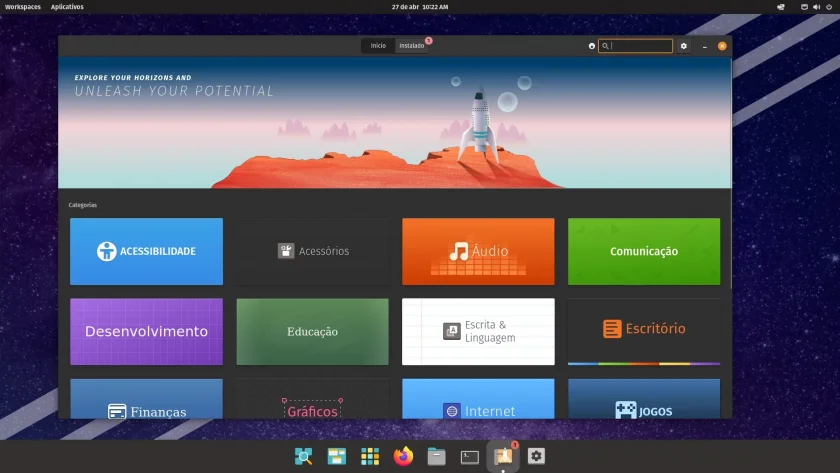Switch to the Início tab
The width and height of the screenshot is (840, 473).
(x=378, y=46)
